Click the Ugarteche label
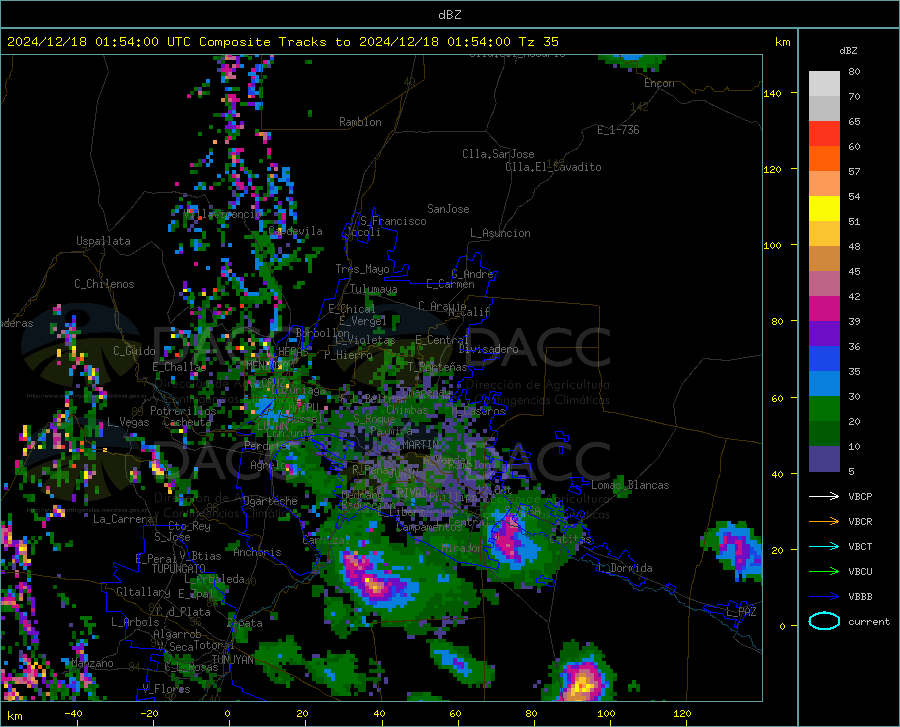 pyautogui.click(x=270, y=501)
